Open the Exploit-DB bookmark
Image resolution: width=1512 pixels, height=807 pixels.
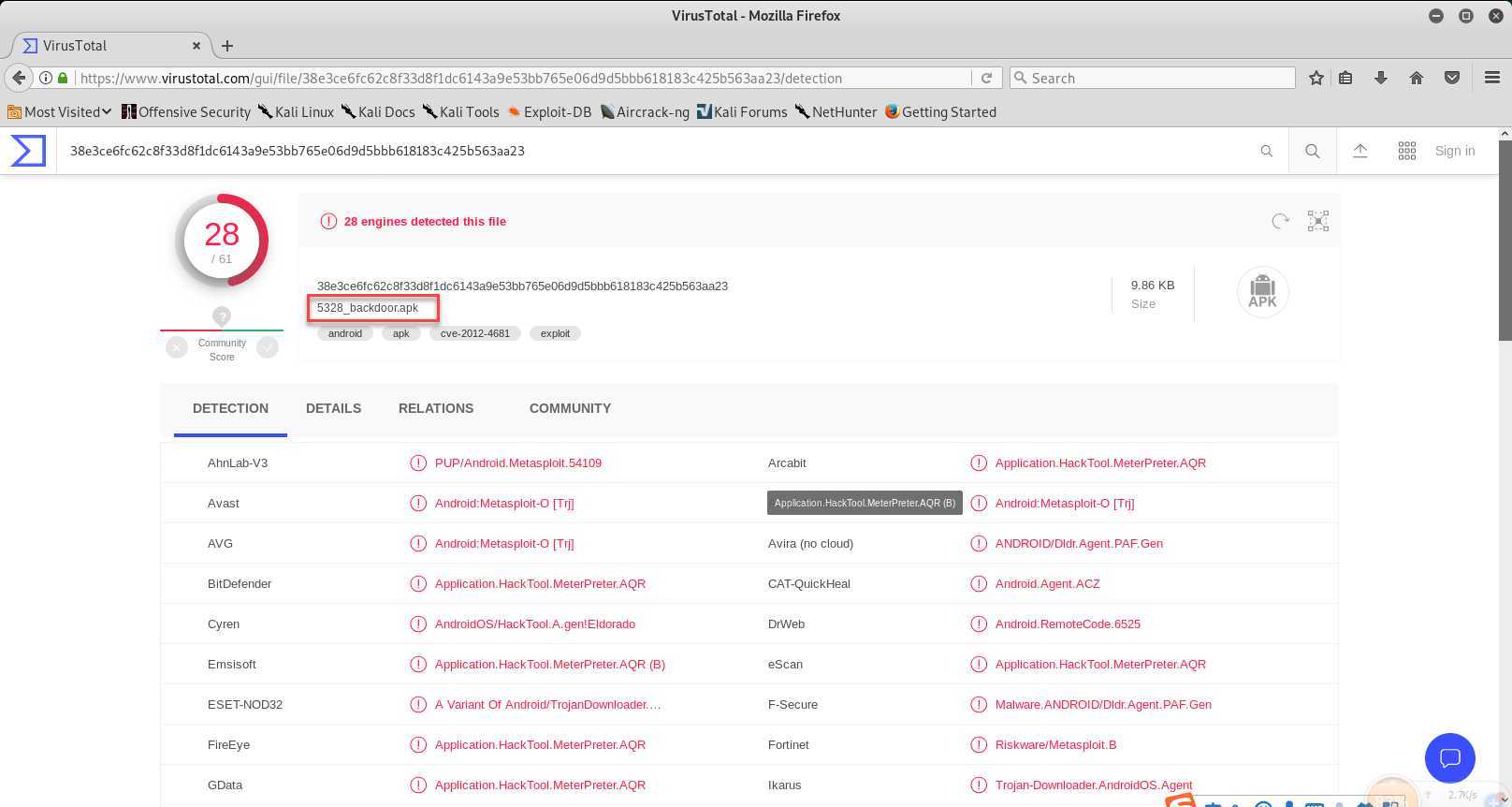549,111
